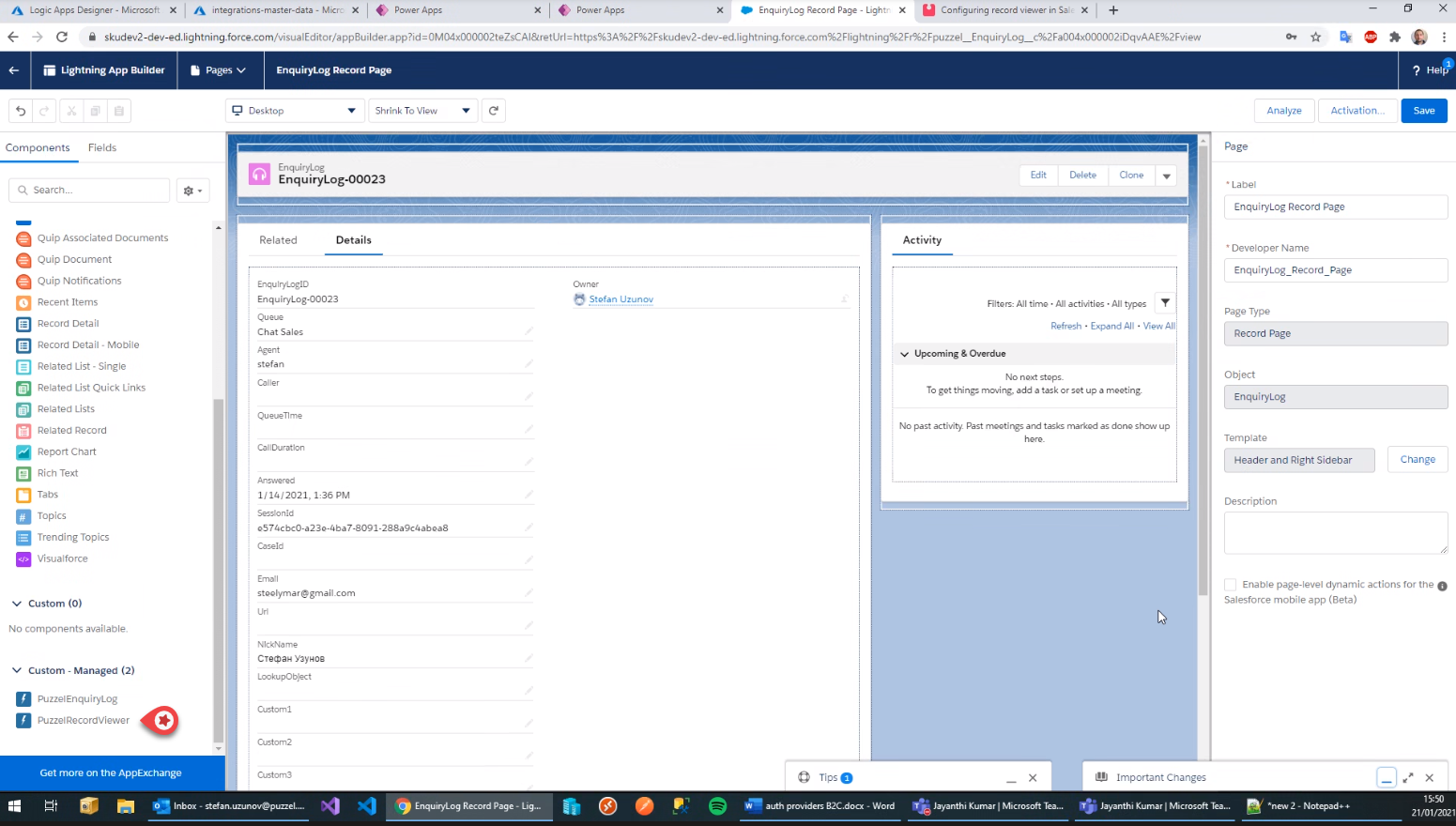Viewport: 1456px width, 826px height.
Task: Switch to the Fields tab
Action: point(102,148)
